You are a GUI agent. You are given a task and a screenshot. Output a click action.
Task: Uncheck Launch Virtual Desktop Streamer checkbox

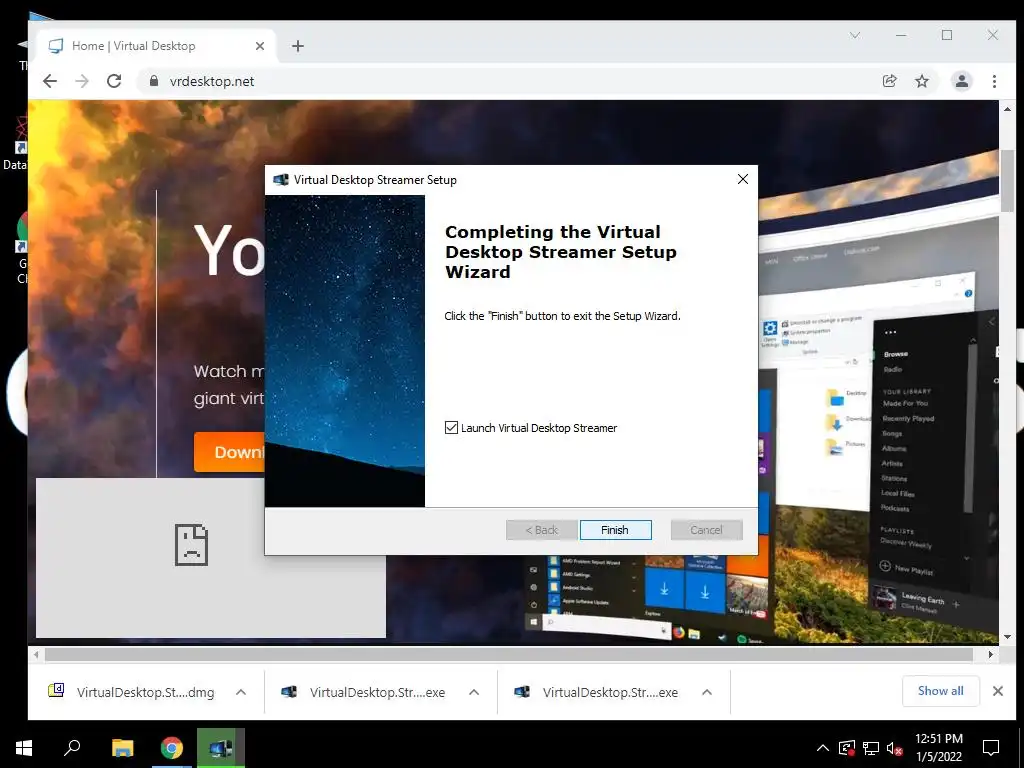coord(451,428)
